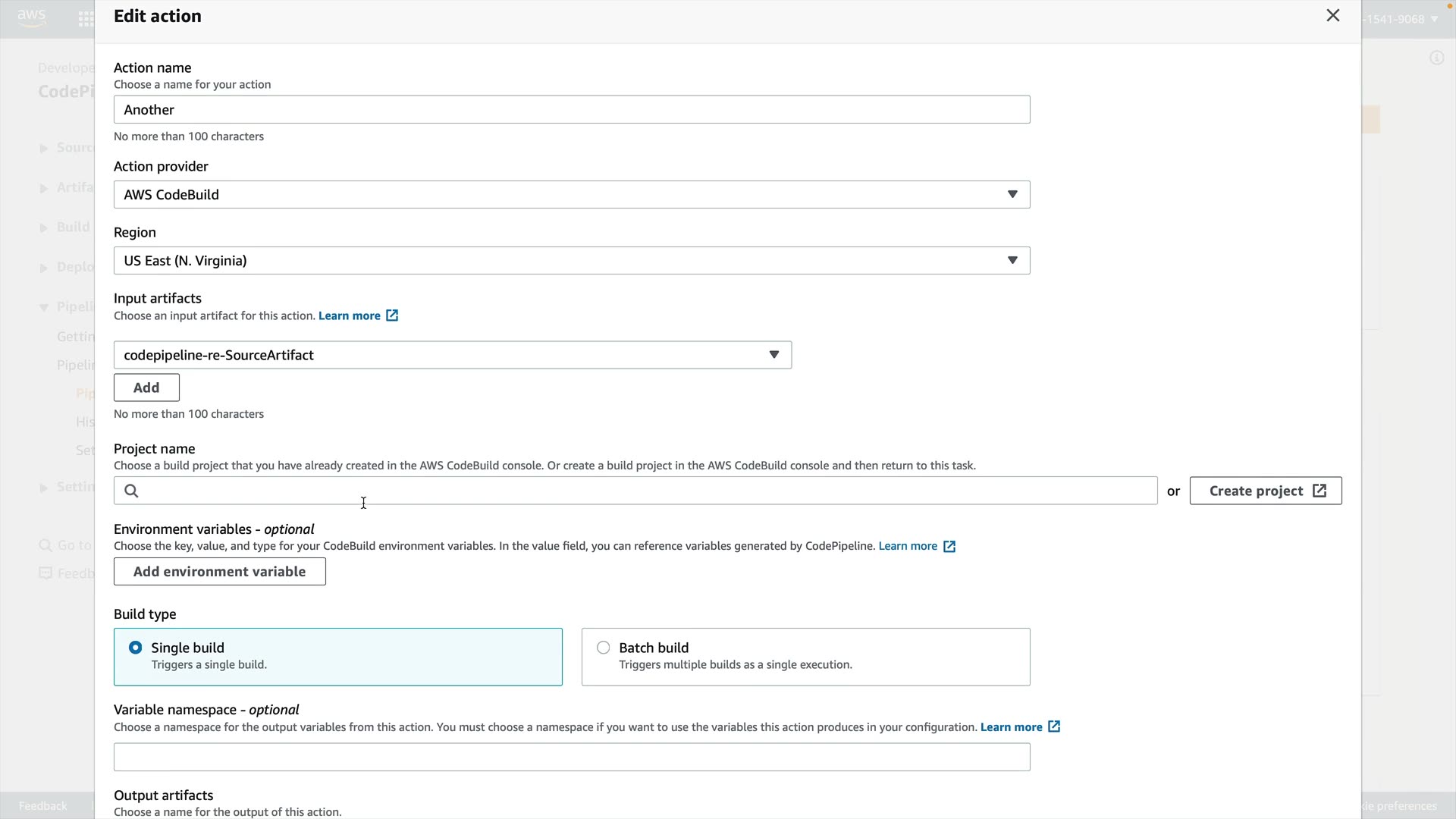Click external link icon beside Input artifacts Learn more
The width and height of the screenshot is (1456, 819).
pos(392,315)
